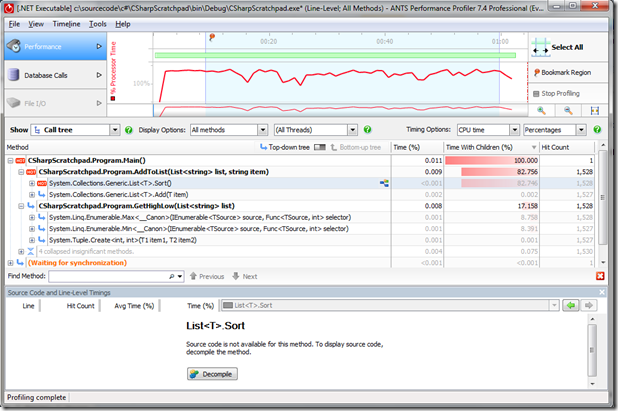Image resolution: width=618 pixels, height=411 pixels.
Task: Click the Decompile button
Action: [x=212, y=374]
